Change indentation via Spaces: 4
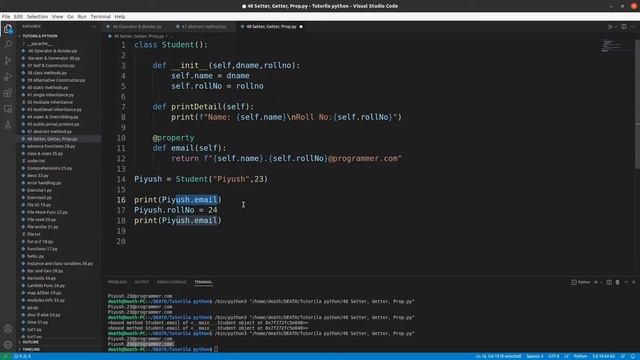 pyautogui.click(x=534, y=356)
